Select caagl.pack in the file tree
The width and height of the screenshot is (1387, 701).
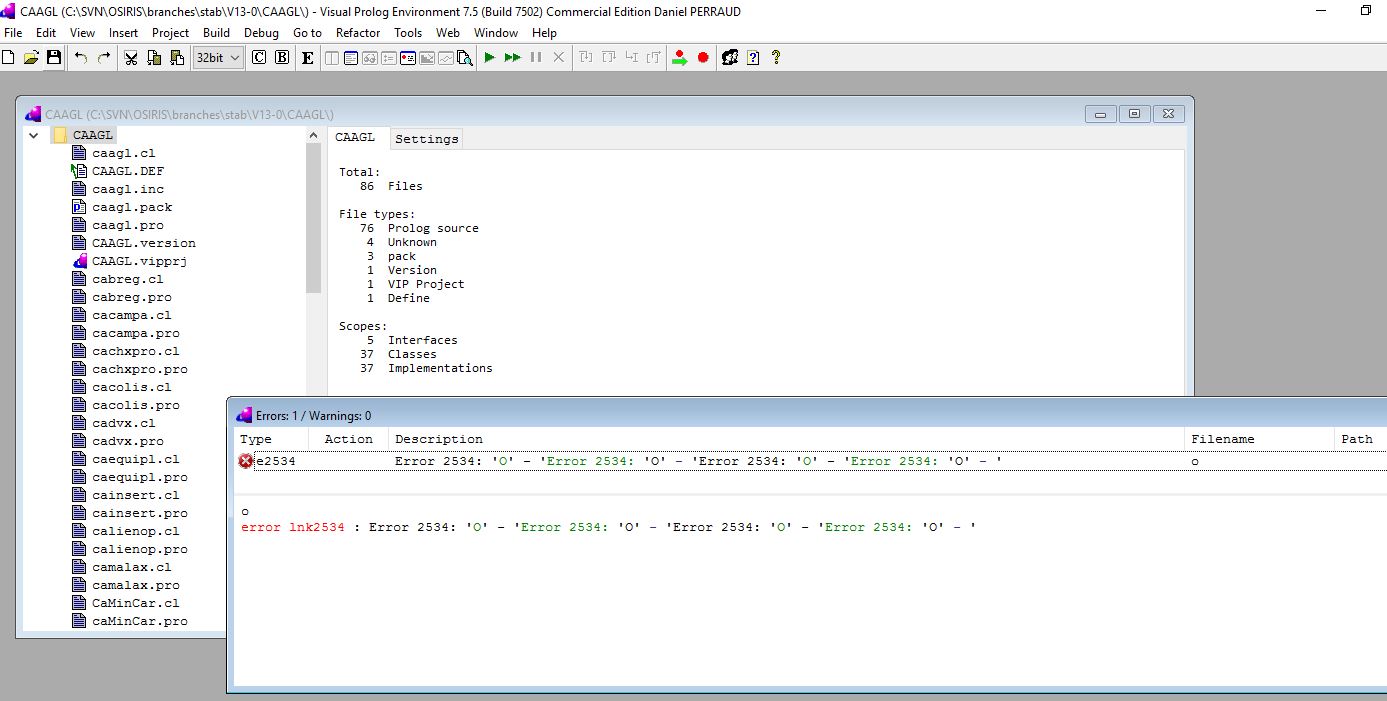132,207
